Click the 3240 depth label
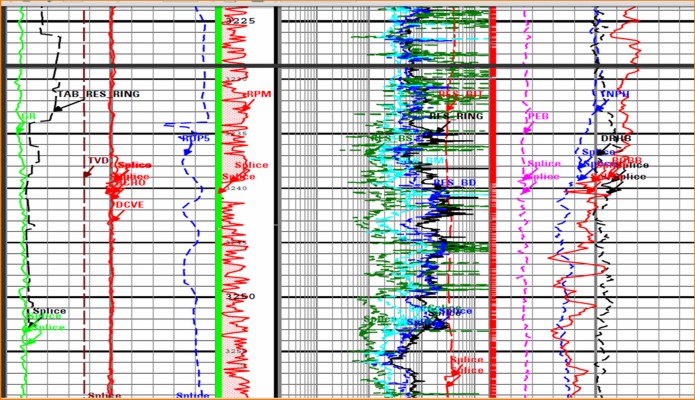This screenshot has width=695, height=400. point(237,187)
